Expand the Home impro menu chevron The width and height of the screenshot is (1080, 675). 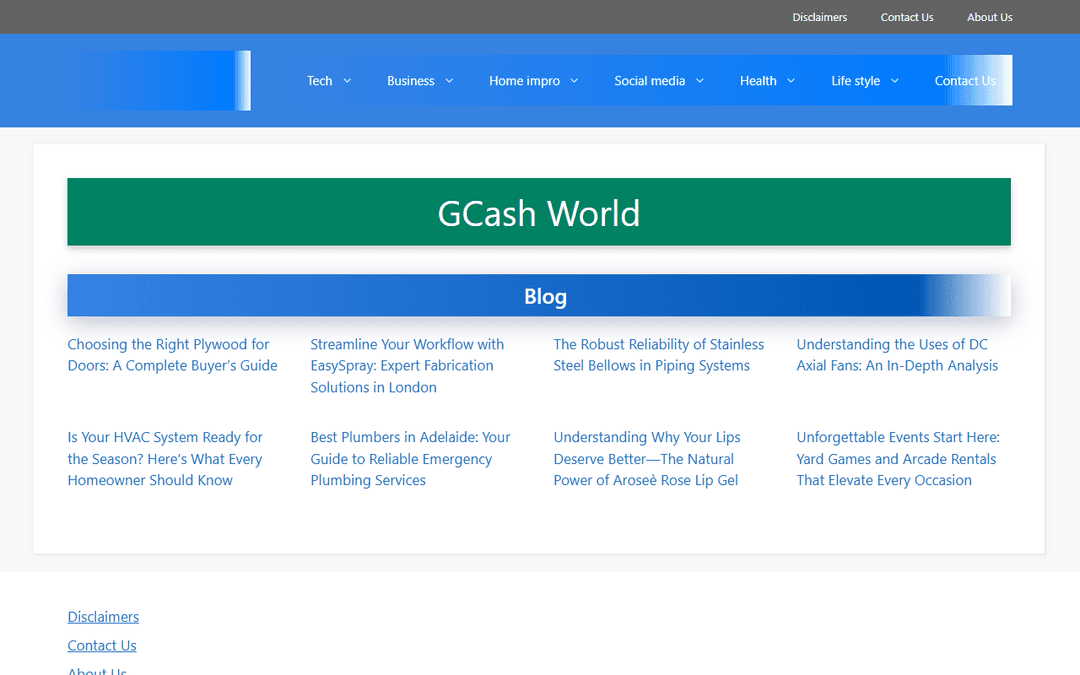(x=574, y=81)
